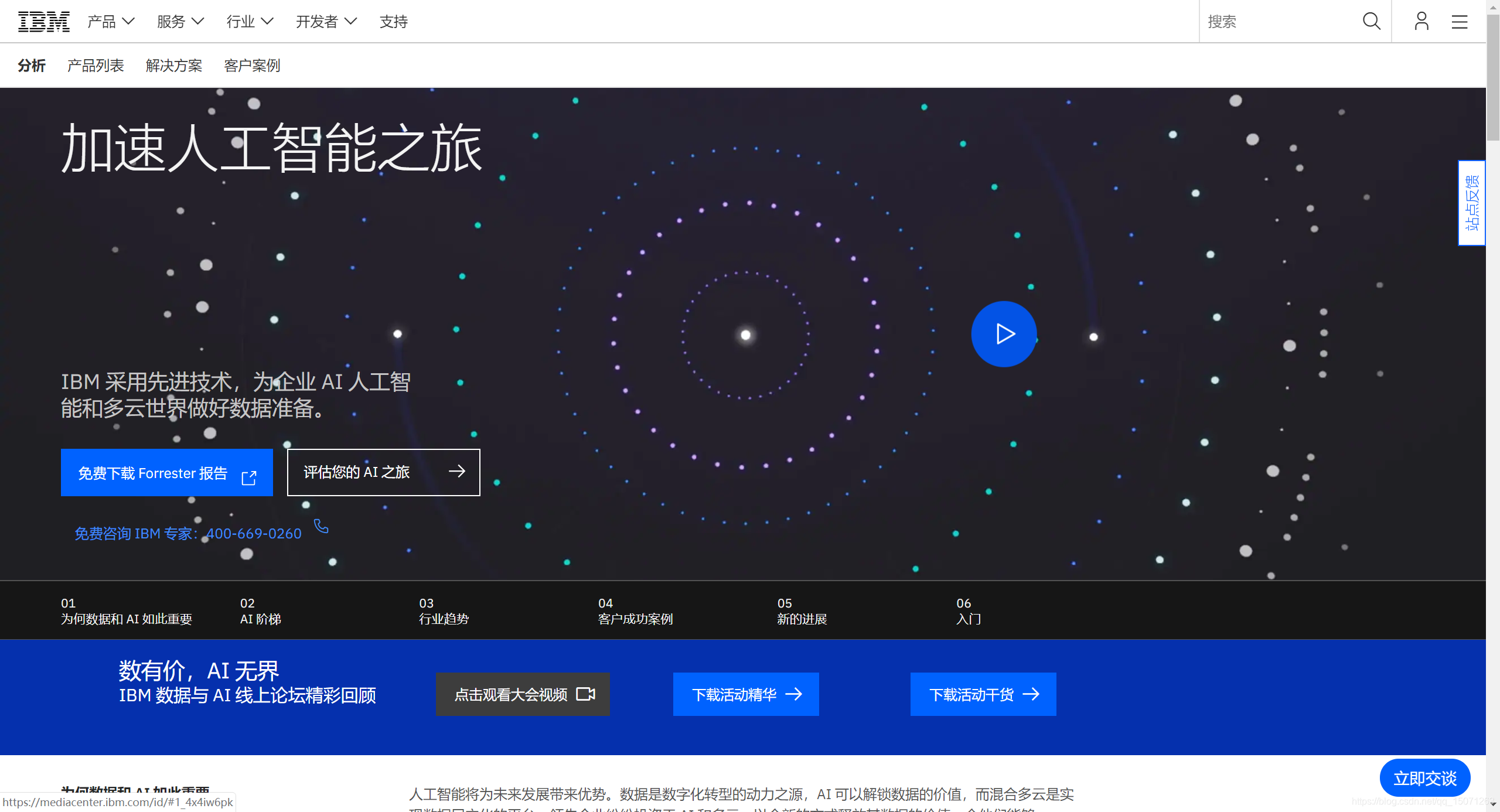Click 评估您的 AI 之旅 button
The width and height of the screenshot is (1500, 812).
[384, 472]
